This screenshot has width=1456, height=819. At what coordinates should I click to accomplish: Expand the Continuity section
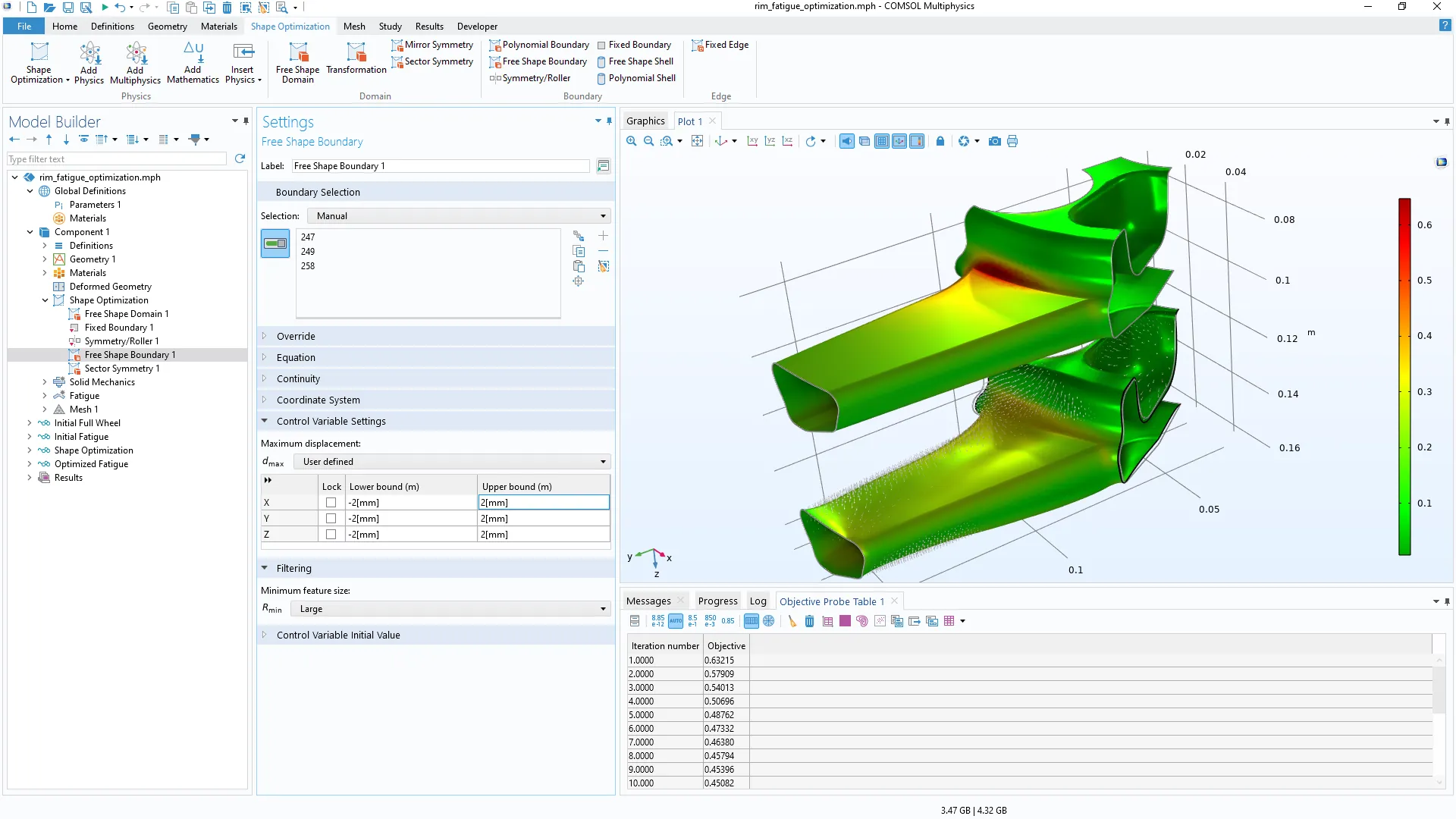coord(298,378)
